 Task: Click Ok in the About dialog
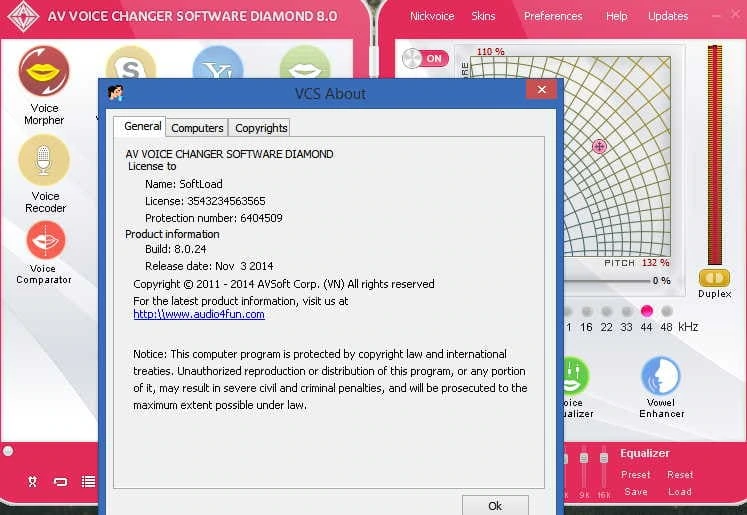tap(495, 505)
